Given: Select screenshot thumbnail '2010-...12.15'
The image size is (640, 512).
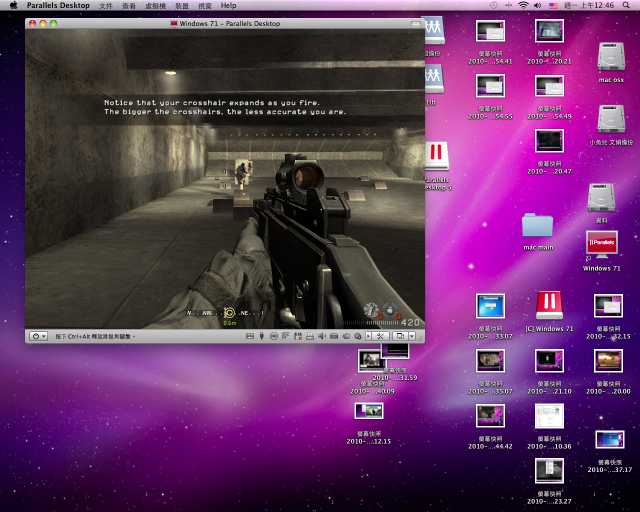Looking at the screenshot, I should [x=369, y=411].
